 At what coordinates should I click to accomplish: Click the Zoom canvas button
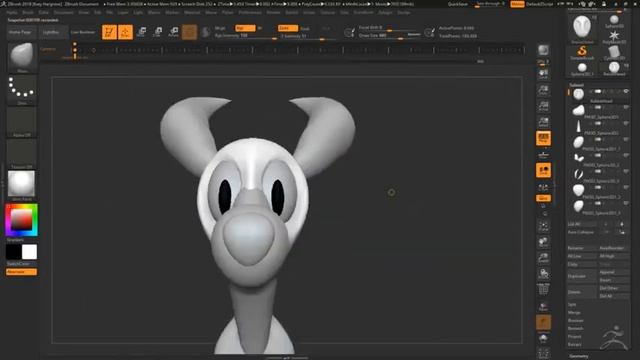(x=543, y=90)
